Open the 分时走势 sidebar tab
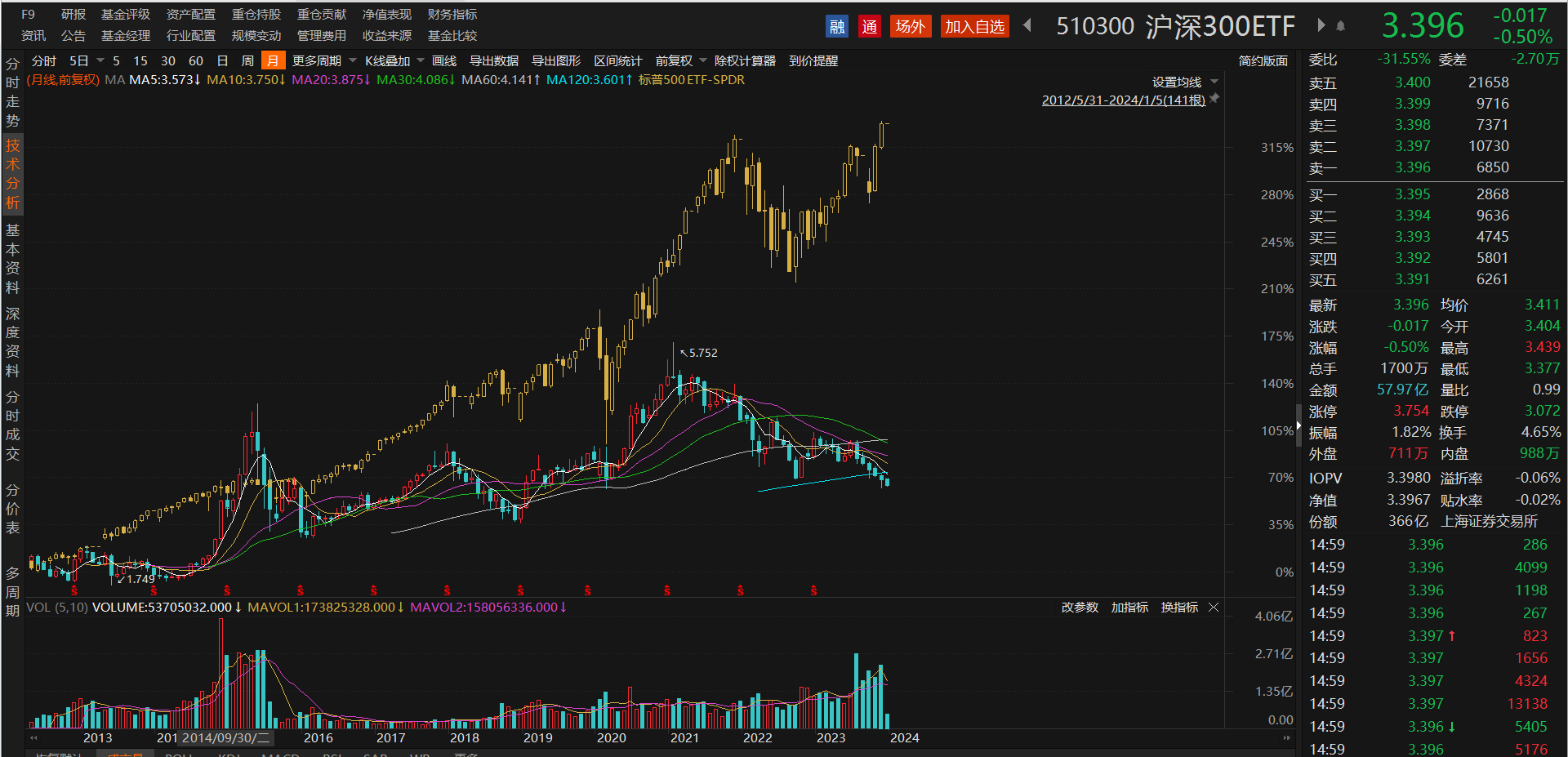 (x=12, y=91)
